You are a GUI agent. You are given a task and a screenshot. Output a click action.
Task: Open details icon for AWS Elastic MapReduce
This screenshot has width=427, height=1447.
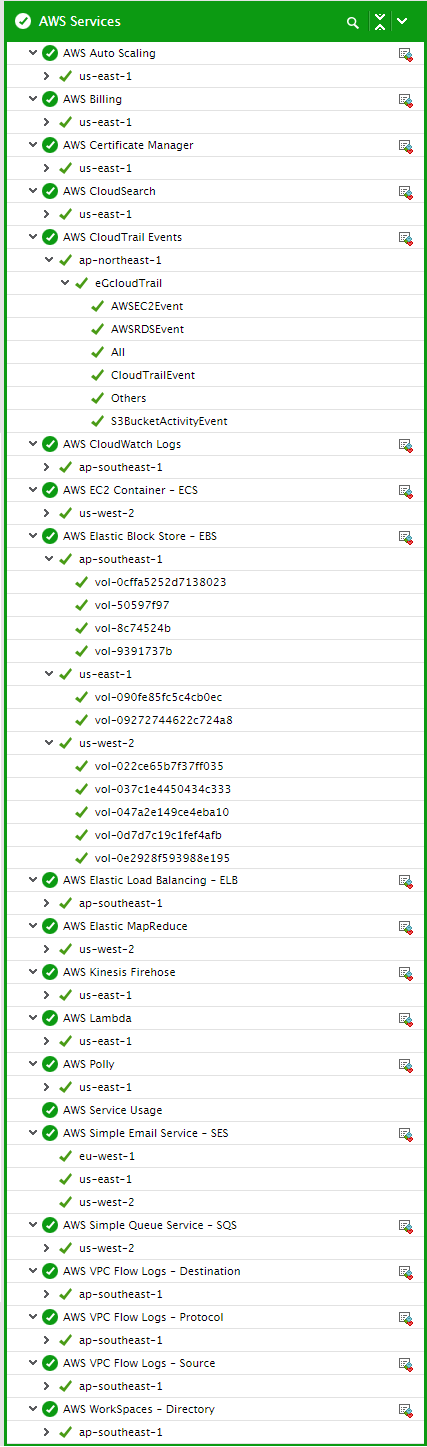[406, 927]
